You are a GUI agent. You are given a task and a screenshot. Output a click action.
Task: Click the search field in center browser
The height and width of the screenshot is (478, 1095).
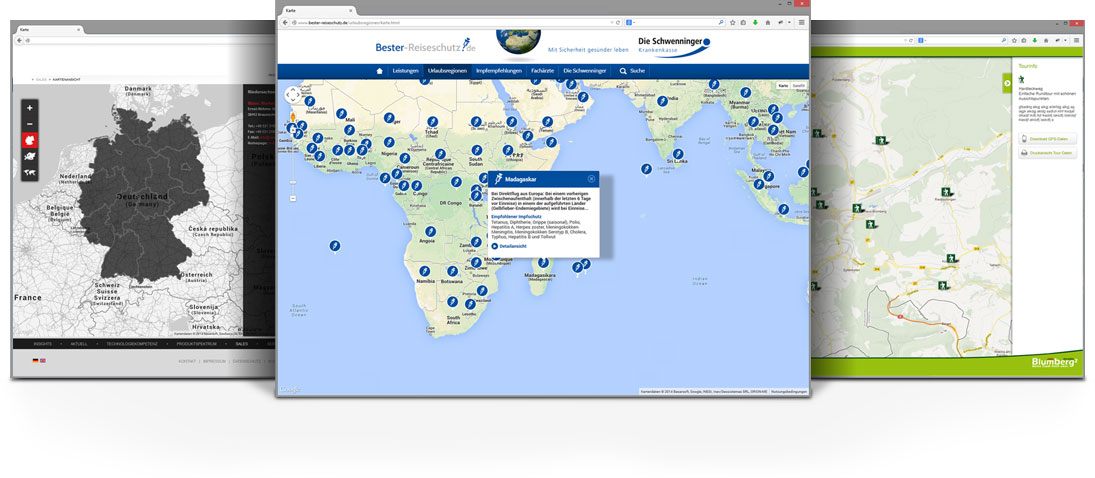point(675,22)
